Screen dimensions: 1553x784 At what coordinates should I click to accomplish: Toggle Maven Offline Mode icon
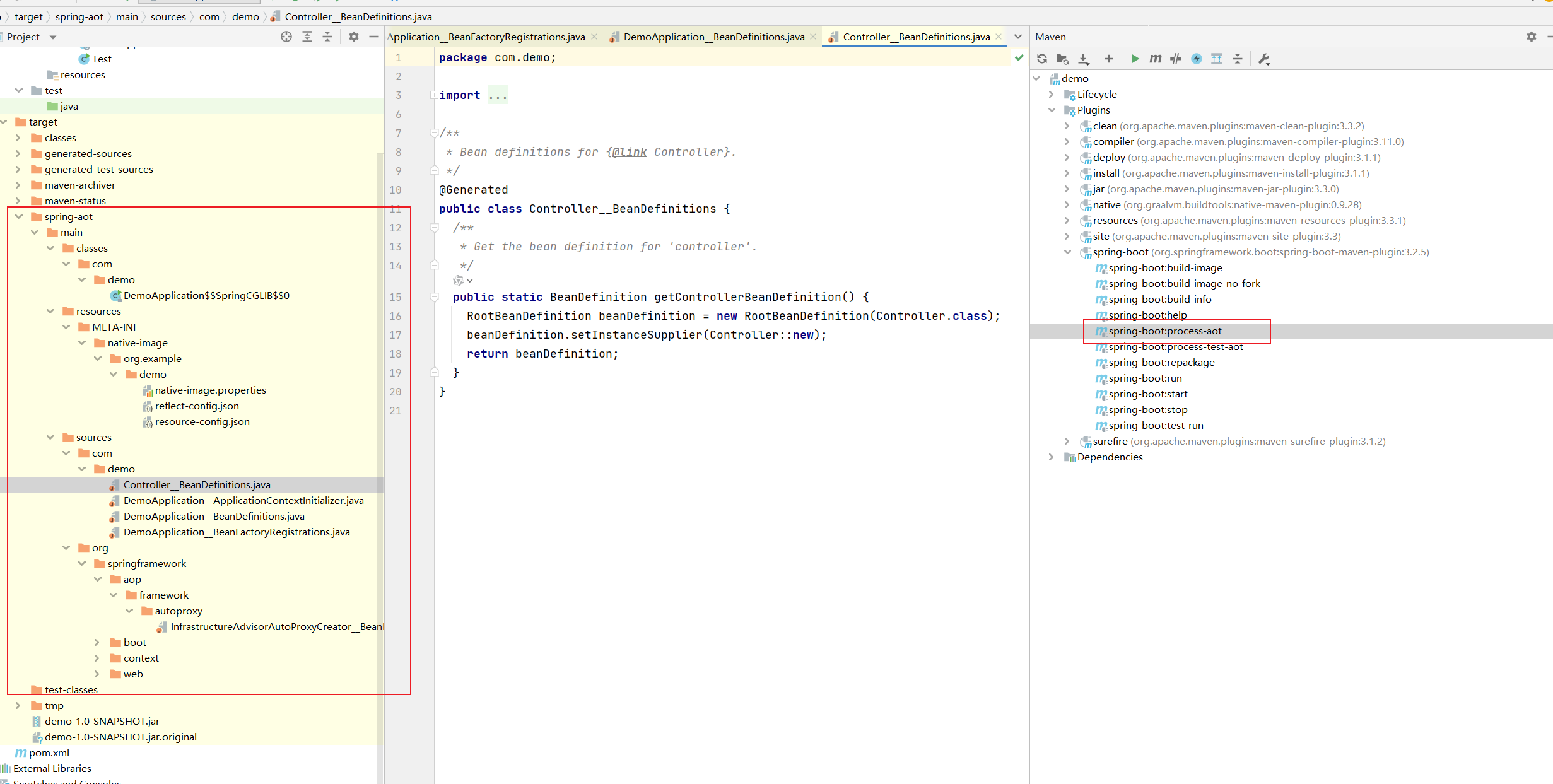pyautogui.click(x=1176, y=59)
